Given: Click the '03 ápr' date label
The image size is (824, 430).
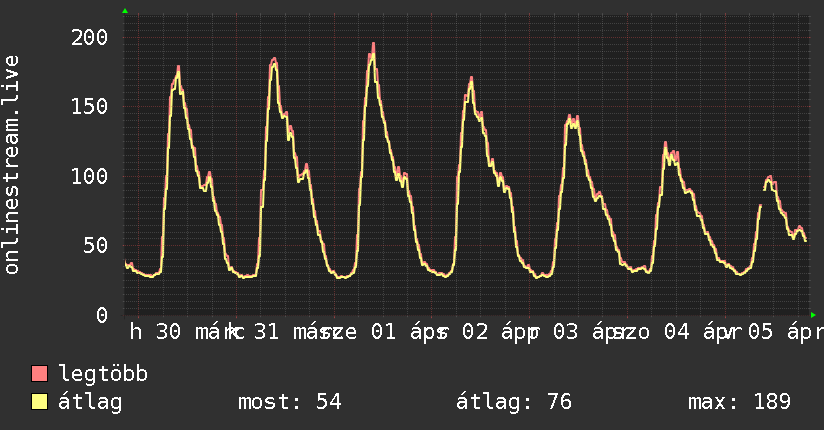Looking at the screenshot, I should click(x=591, y=332).
